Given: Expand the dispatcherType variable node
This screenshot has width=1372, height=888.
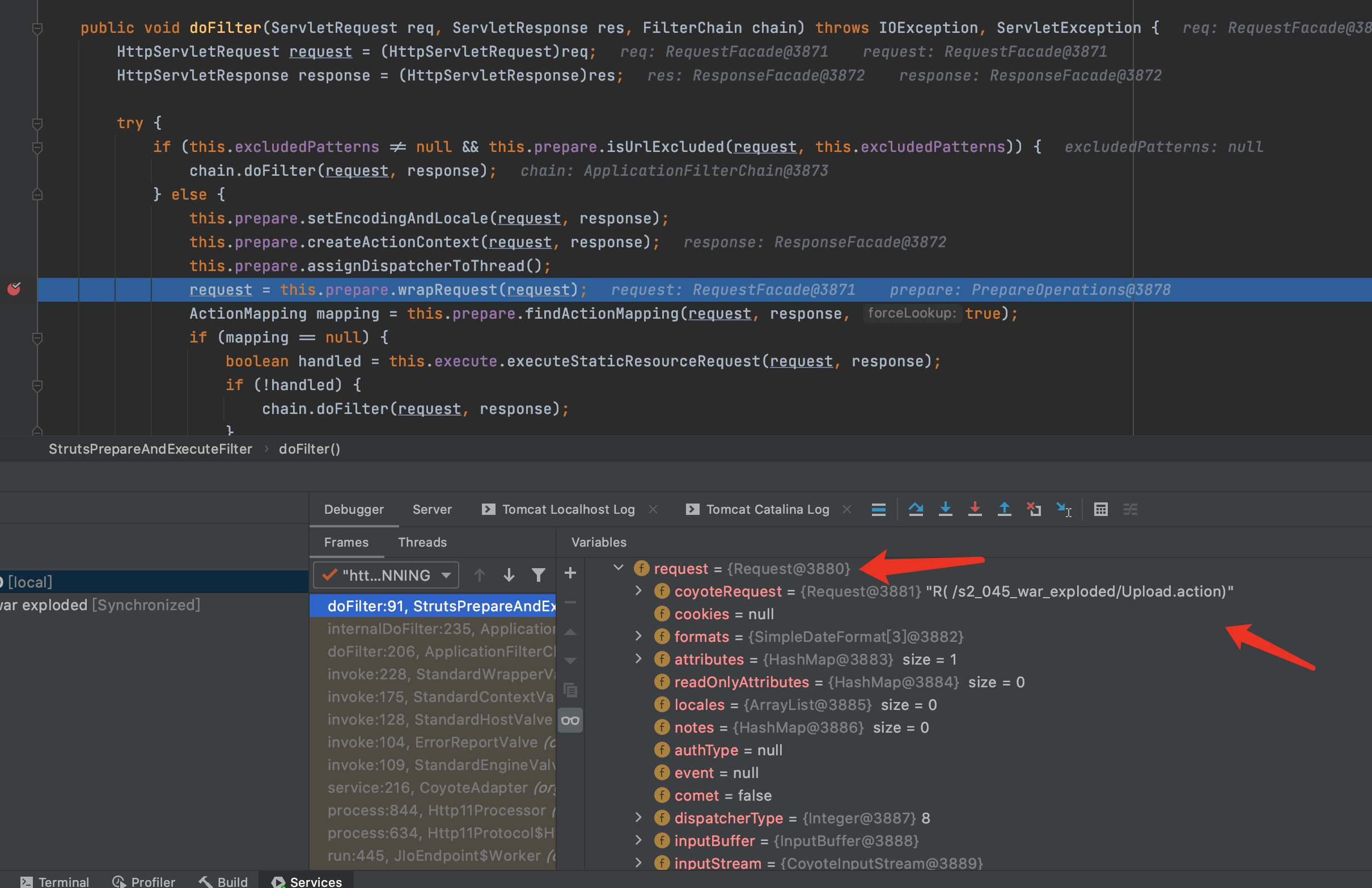Looking at the screenshot, I should [638, 818].
